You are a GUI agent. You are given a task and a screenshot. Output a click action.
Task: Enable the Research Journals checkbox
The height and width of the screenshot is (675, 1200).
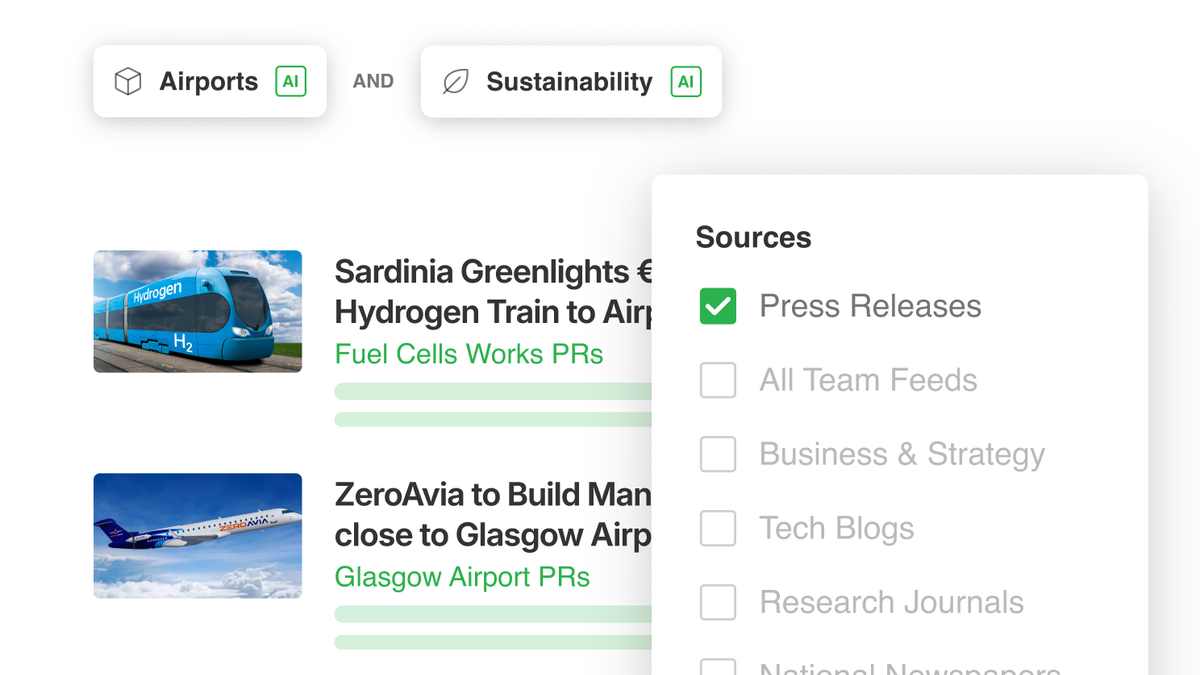point(718,602)
